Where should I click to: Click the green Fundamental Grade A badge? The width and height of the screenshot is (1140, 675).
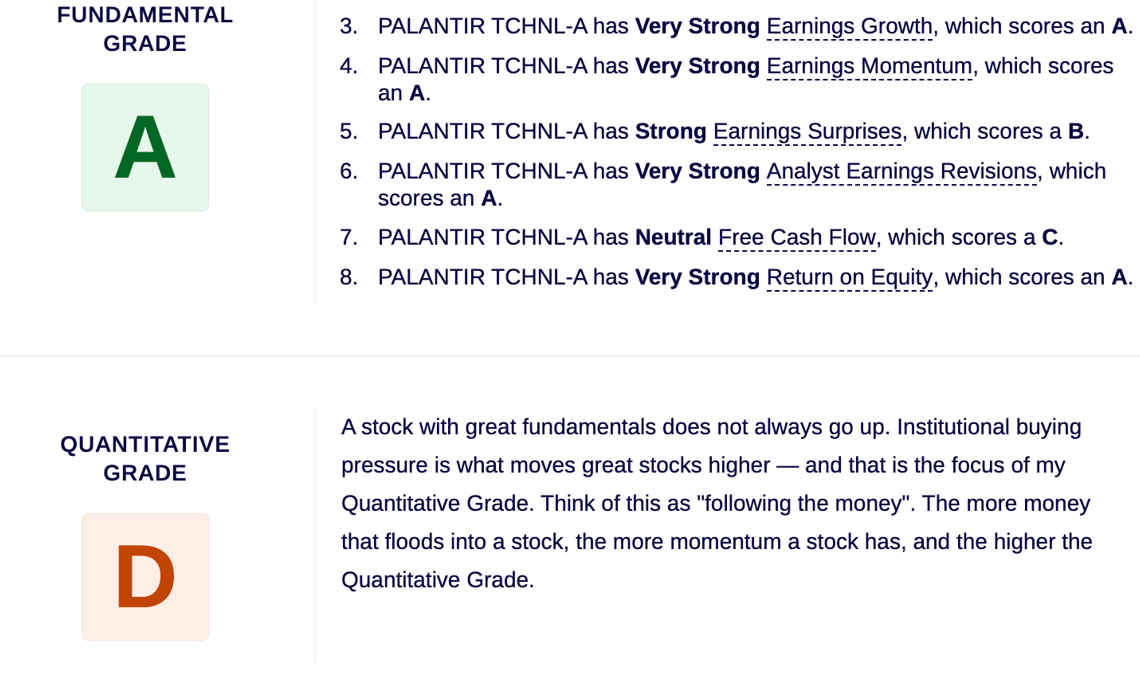pyautogui.click(x=145, y=148)
